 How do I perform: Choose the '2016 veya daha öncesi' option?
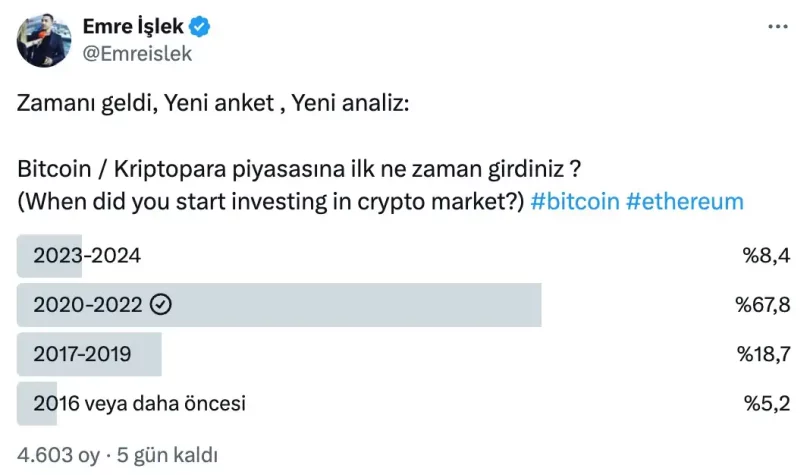pyautogui.click(x=139, y=404)
